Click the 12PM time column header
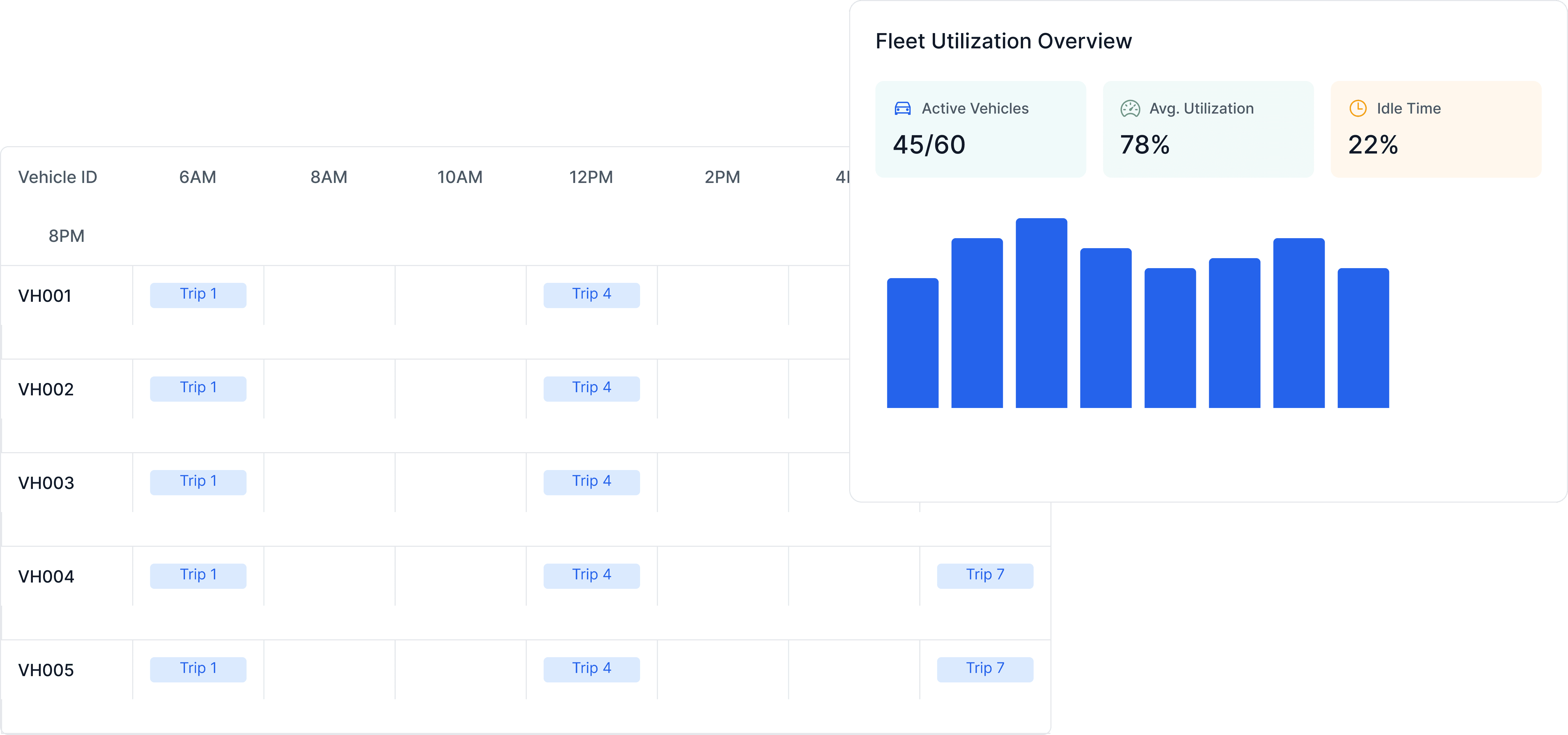Screen dimensions: 1568x735 click(x=590, y=177)
